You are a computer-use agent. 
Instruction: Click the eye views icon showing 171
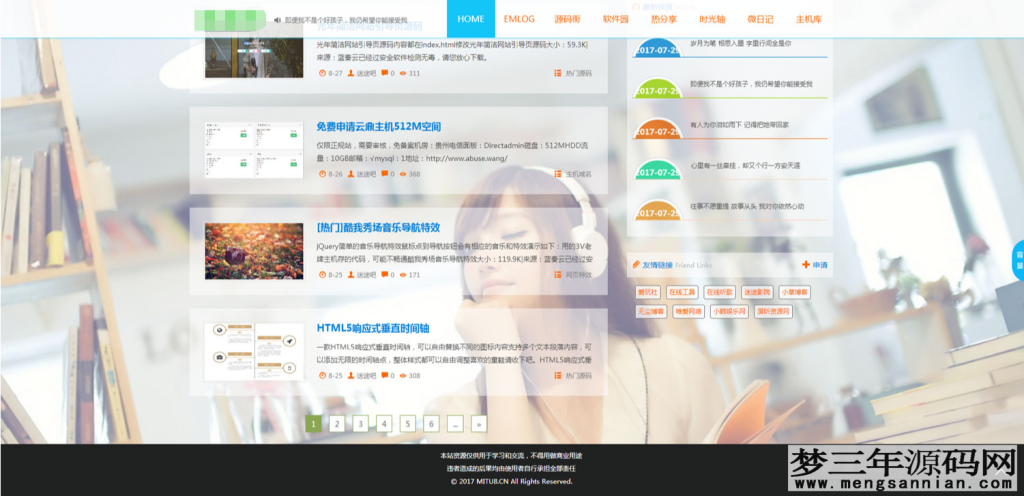(x=403, y=275)
